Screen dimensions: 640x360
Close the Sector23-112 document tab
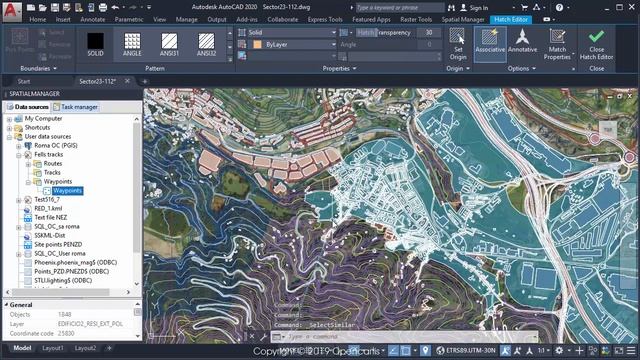127,81
